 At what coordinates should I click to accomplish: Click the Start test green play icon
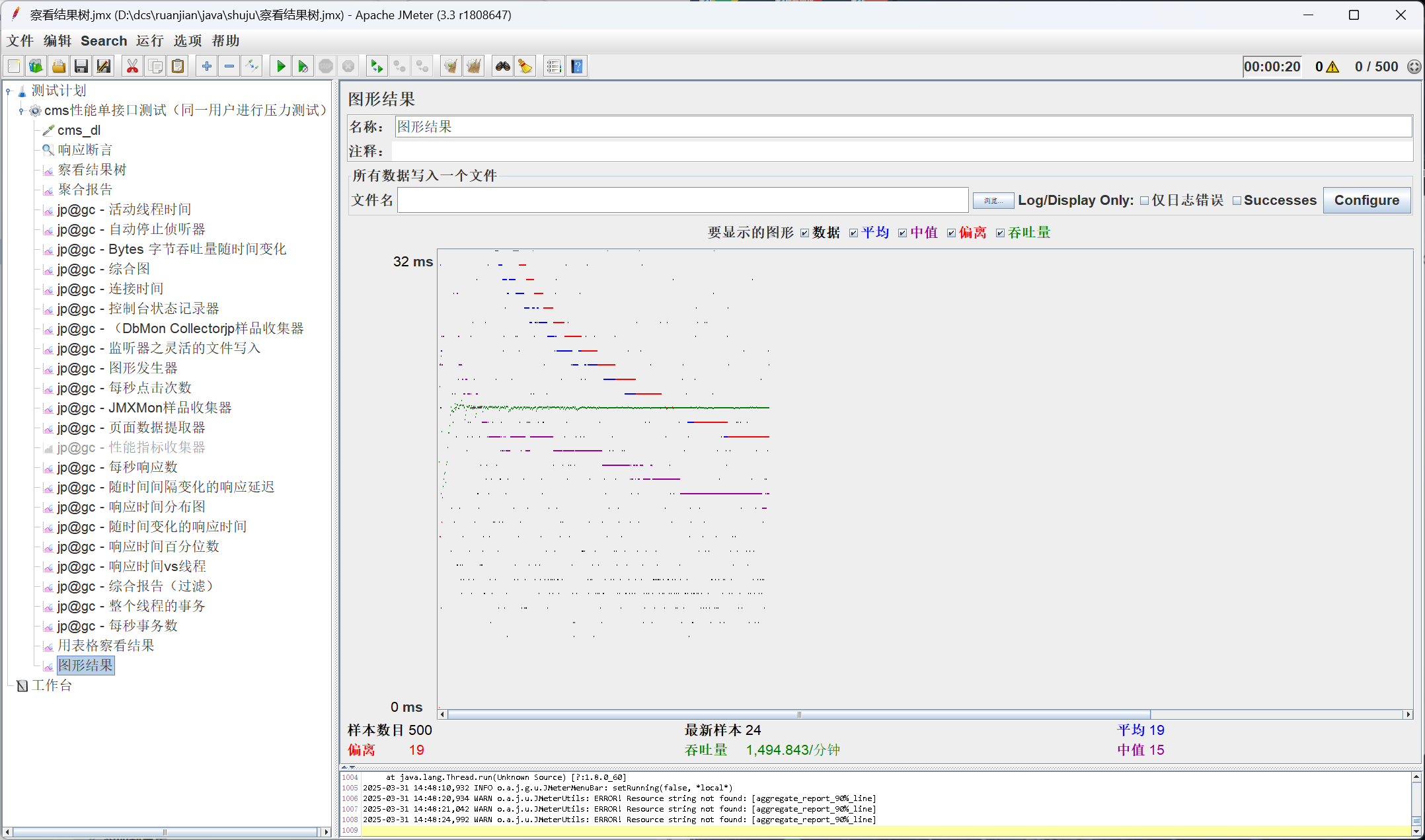pos(281,66)
